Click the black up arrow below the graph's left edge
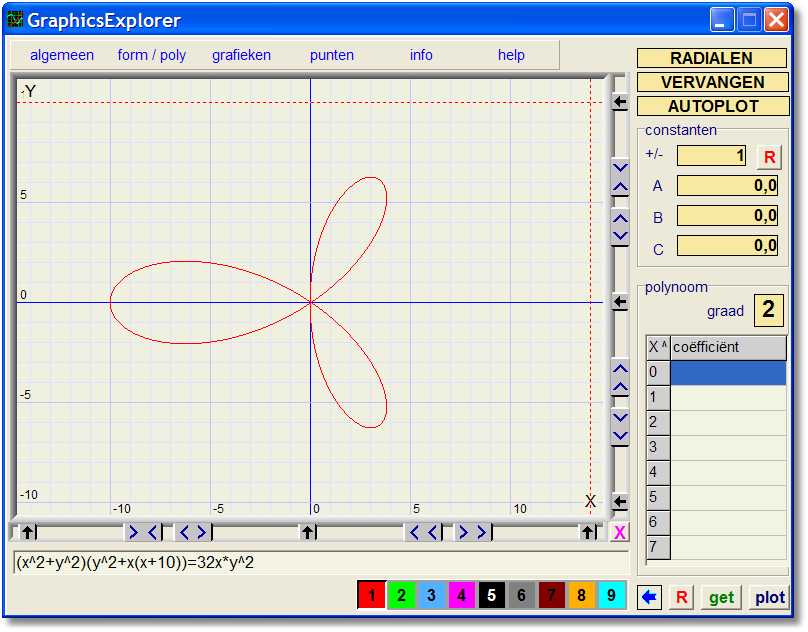Screen dimensions: 808x632 point(28,532)
